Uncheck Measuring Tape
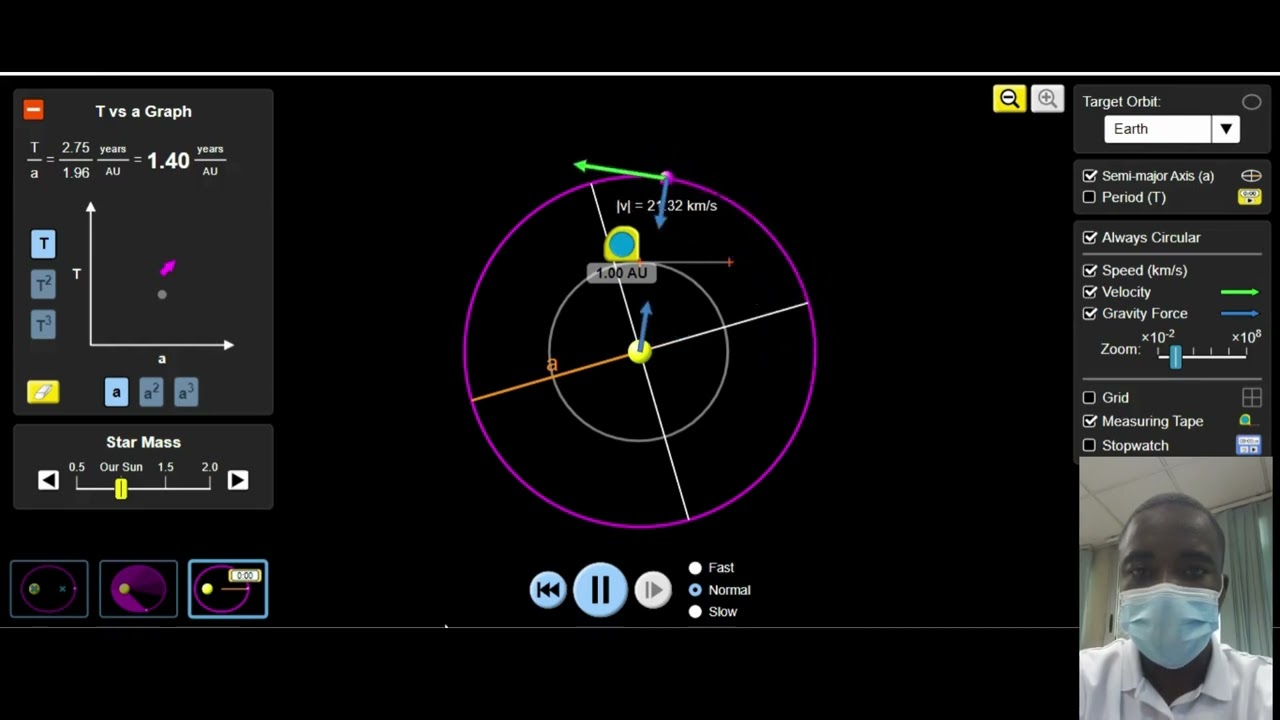This screenshot has height=720, width=1280. 1090,422
